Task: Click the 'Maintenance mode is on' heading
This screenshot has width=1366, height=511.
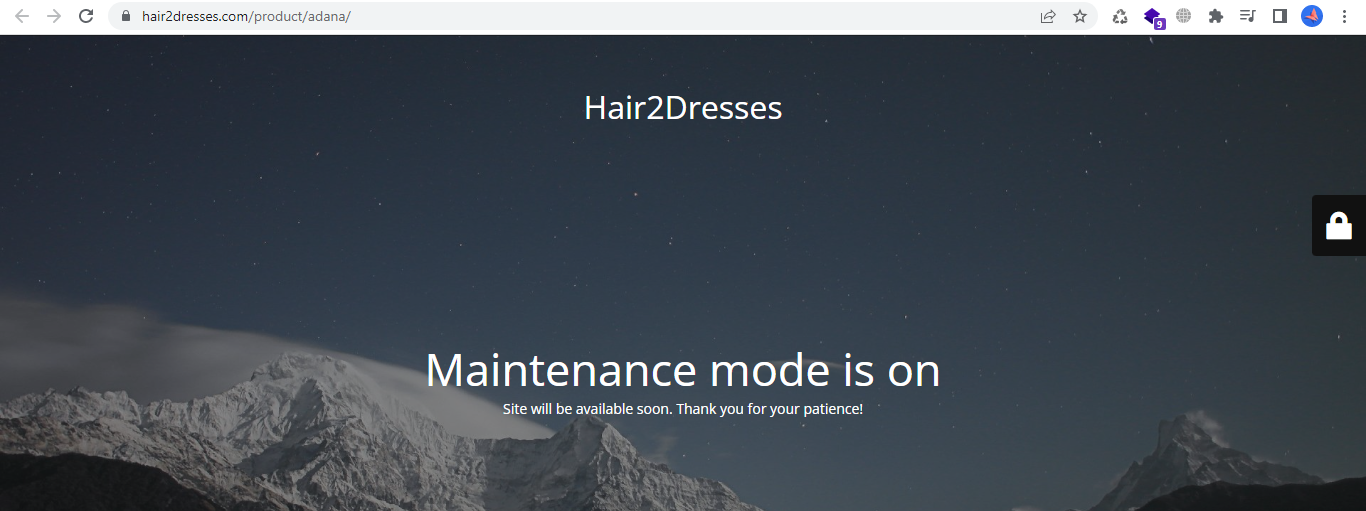Action: (x=683, y=370)
